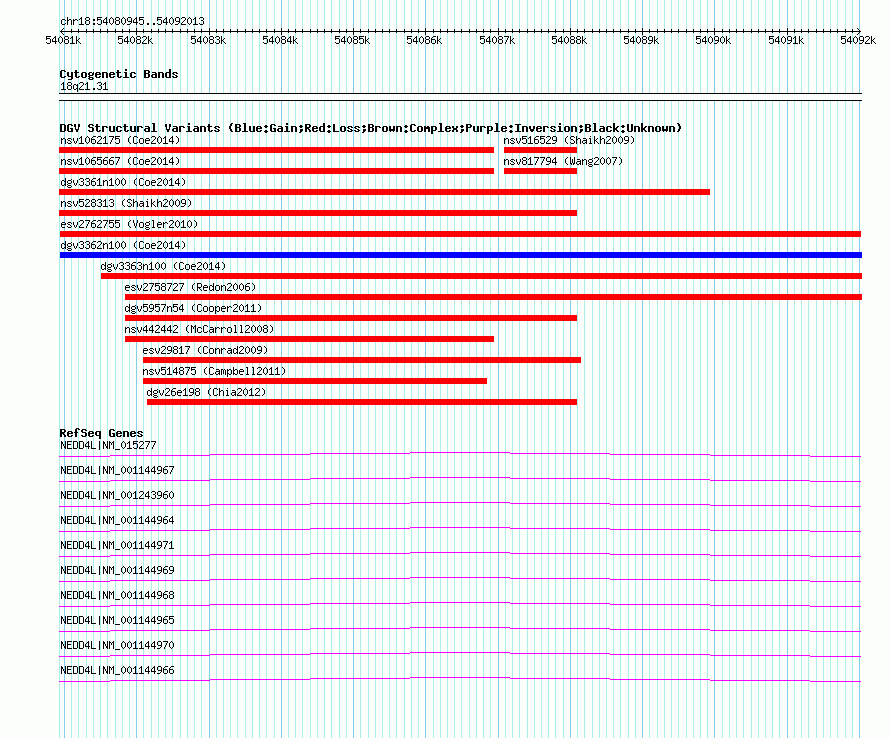
Task: Select dgv3363n100 (Coe2014) variant label
Action: [163, 266]
